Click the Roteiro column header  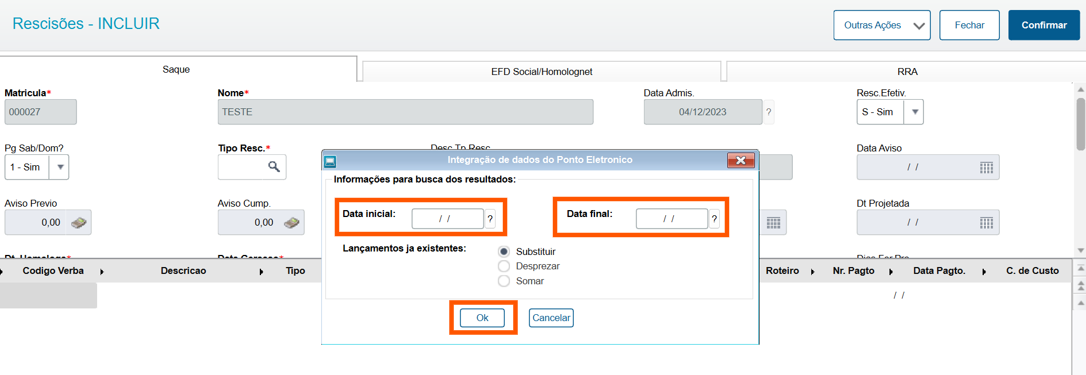783,271
